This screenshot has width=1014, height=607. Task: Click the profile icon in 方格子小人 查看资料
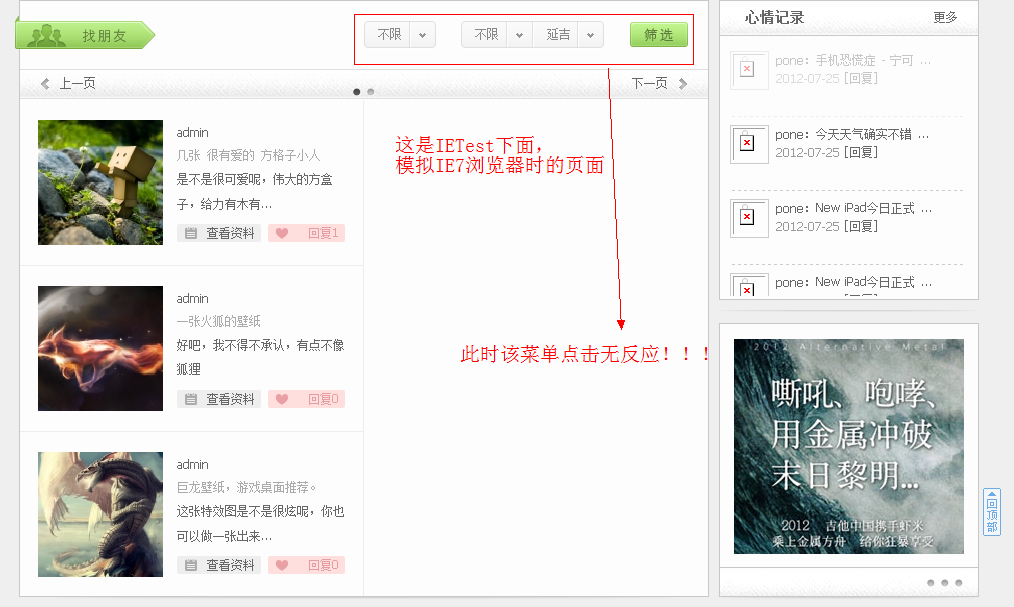tap(191, 233)
